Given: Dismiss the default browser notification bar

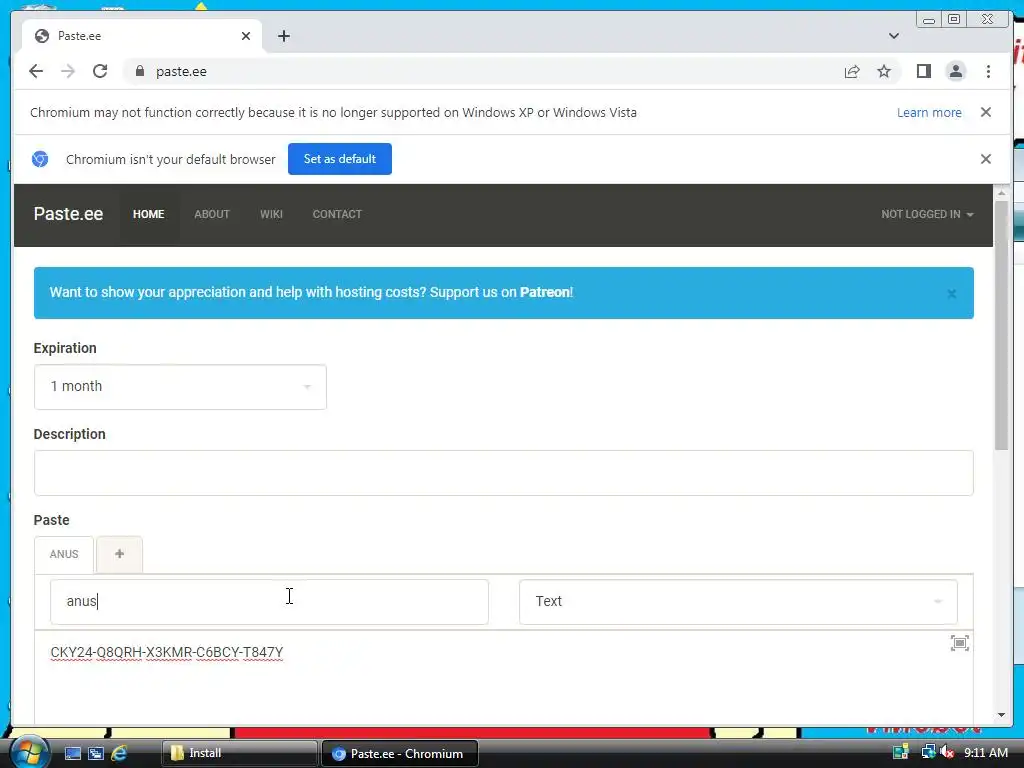Looking at the screenshot, I should point(985,159).
